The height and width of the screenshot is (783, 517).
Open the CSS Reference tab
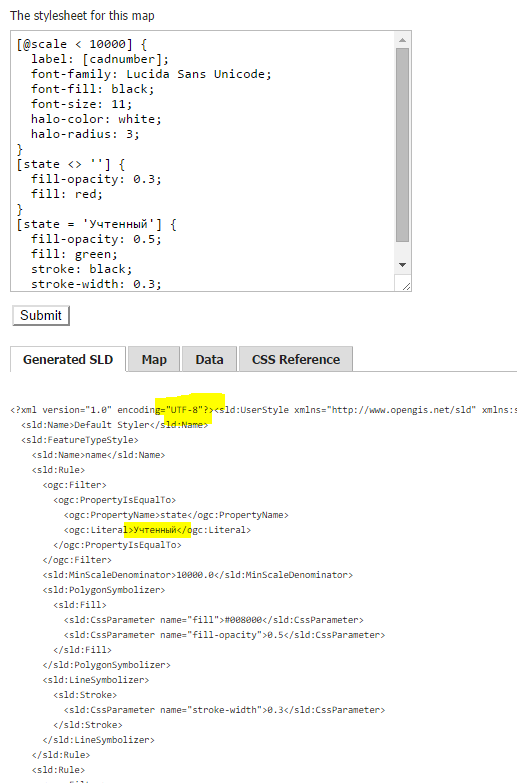296,360
